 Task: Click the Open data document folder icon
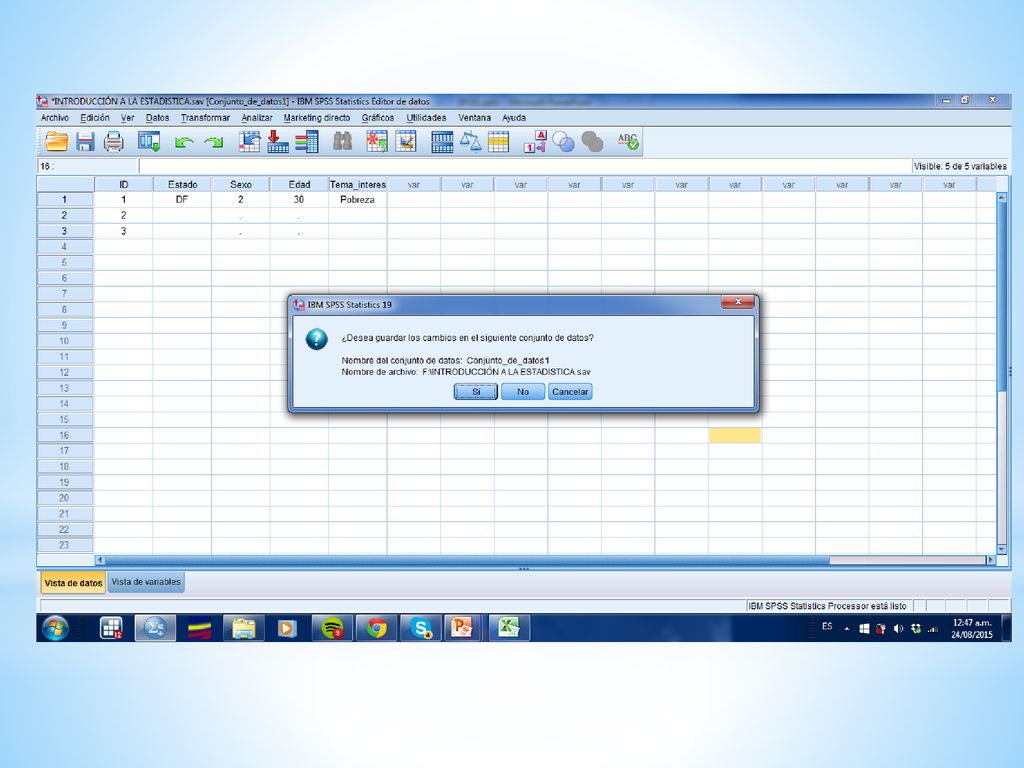coord(57,141)
